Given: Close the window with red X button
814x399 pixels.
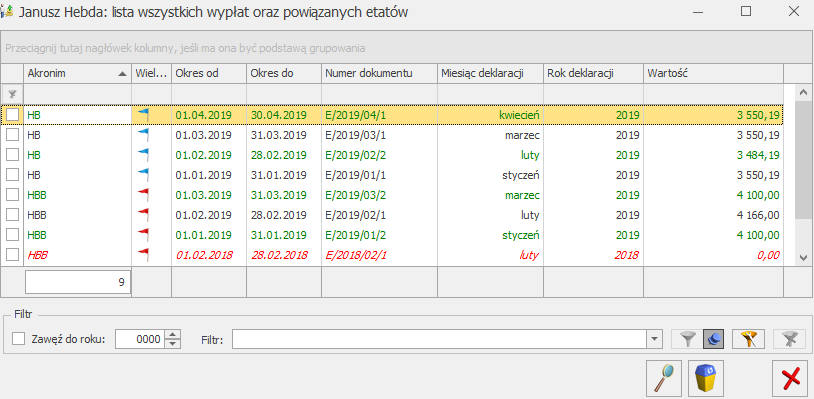Looking at the screenshot, I should coord(790,379).
